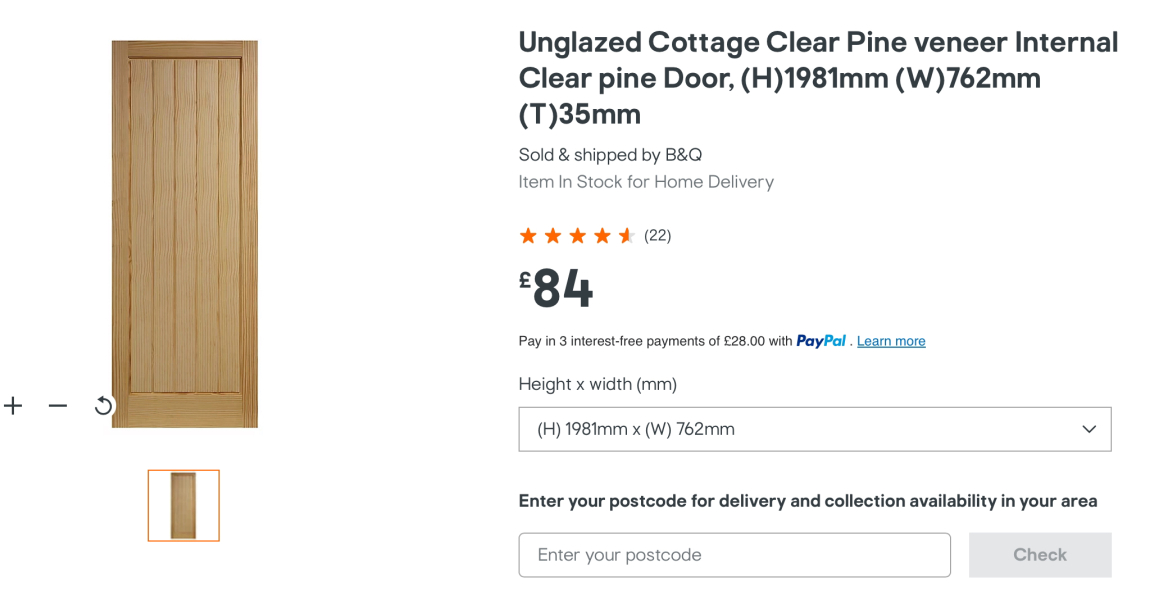Image resolution: width=1168 pixels, height=600 pixels.
Task: Click the half-filled fifth star
Action: pyautogui.click(x=627, y=234)
